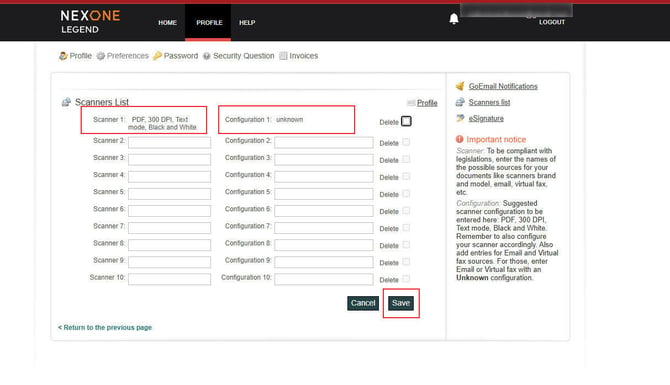Click the Security Question icon
This screenshot has height=385, width=670.
[207, 56]
